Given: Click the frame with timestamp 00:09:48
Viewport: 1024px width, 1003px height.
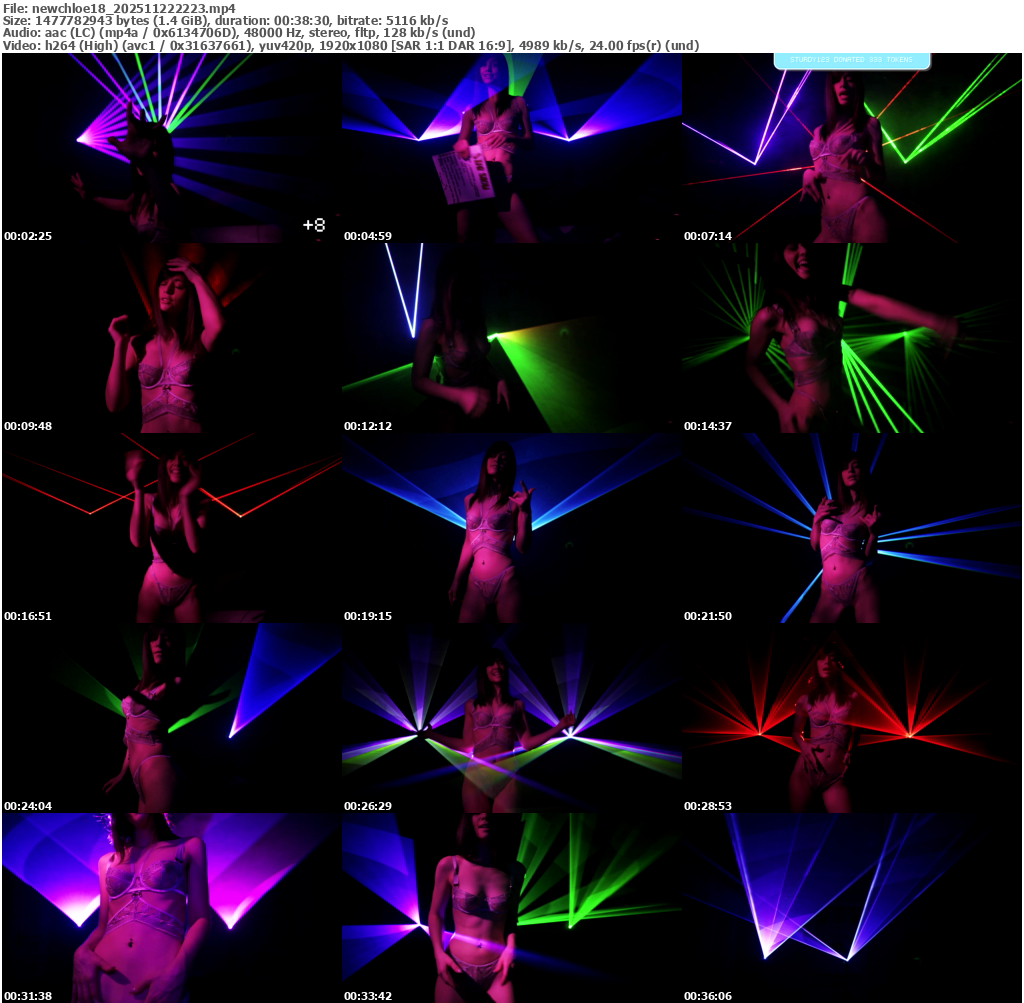Looking at the screenshot, I should click(171, 338).
